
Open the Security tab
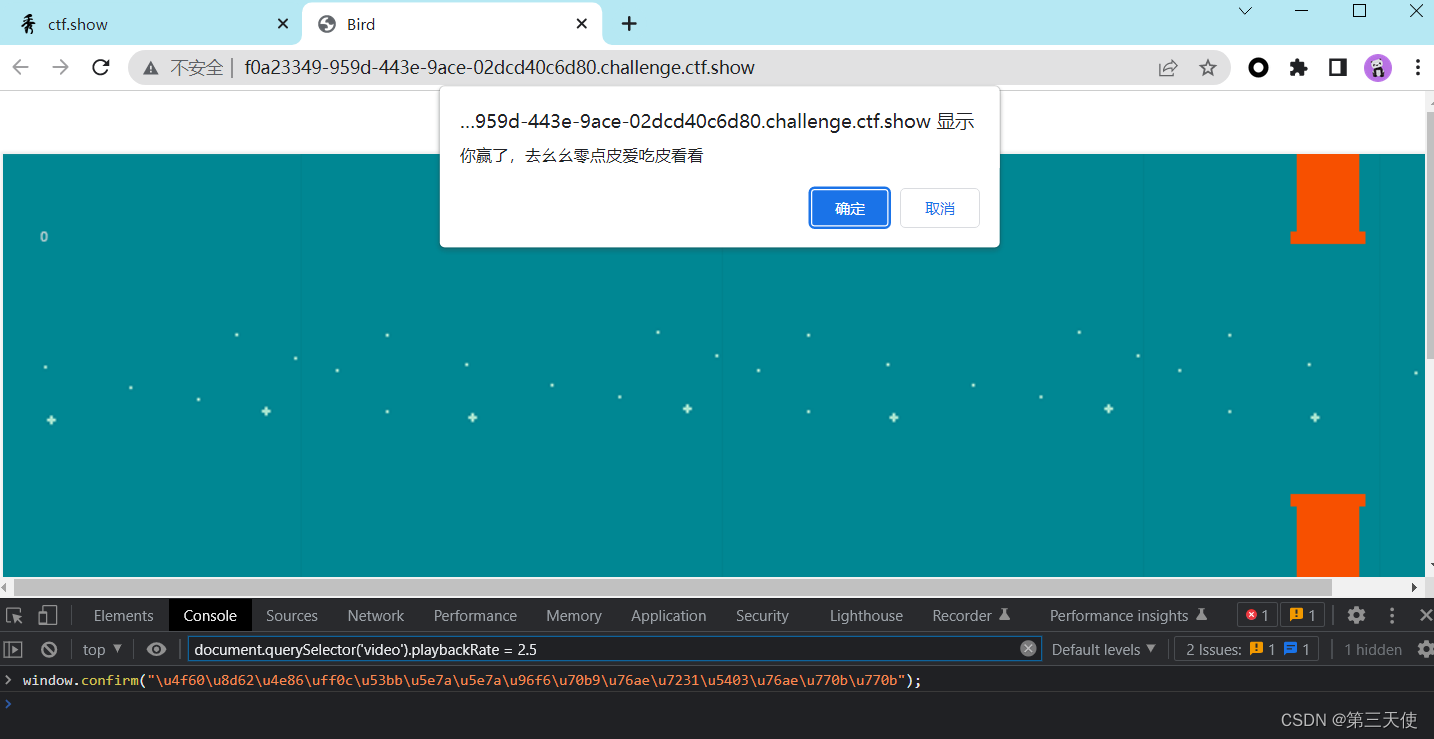[762, 615]
